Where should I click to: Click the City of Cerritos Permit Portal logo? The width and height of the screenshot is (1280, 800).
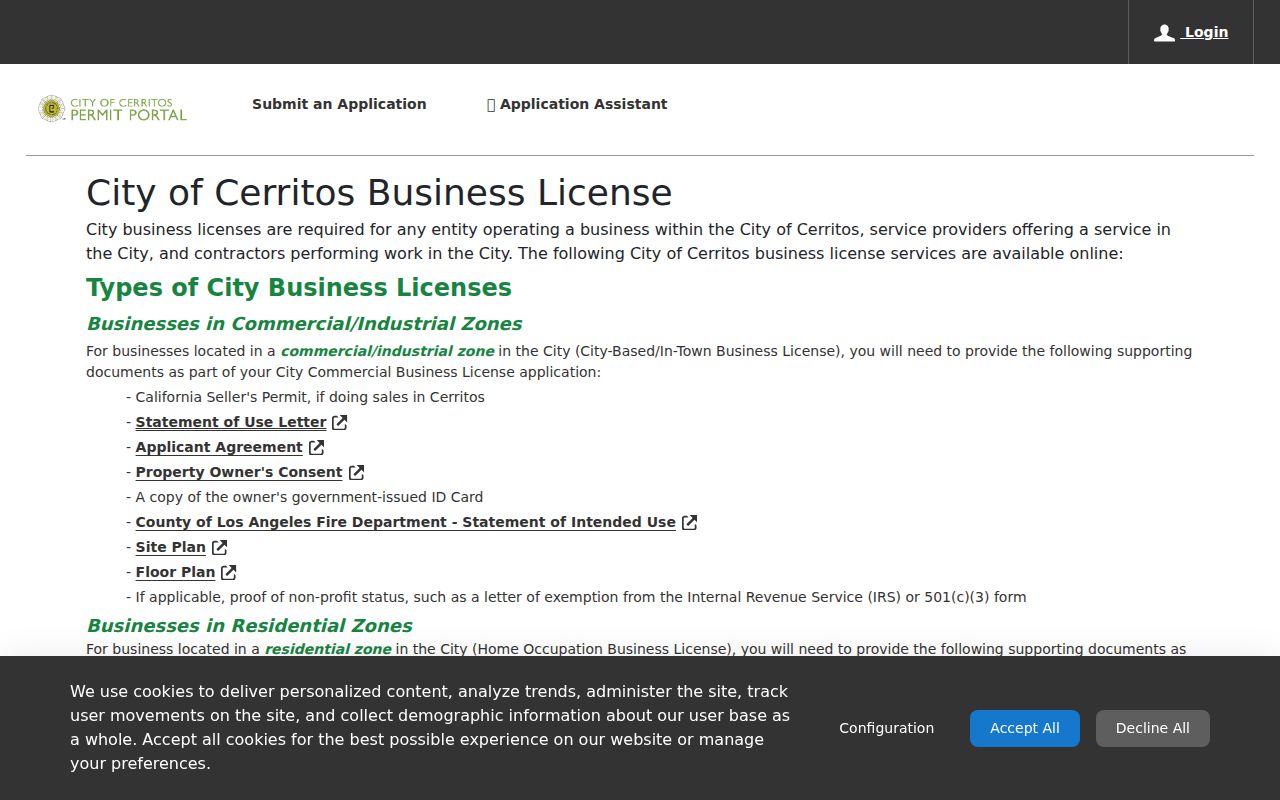(x=113, y=109)
